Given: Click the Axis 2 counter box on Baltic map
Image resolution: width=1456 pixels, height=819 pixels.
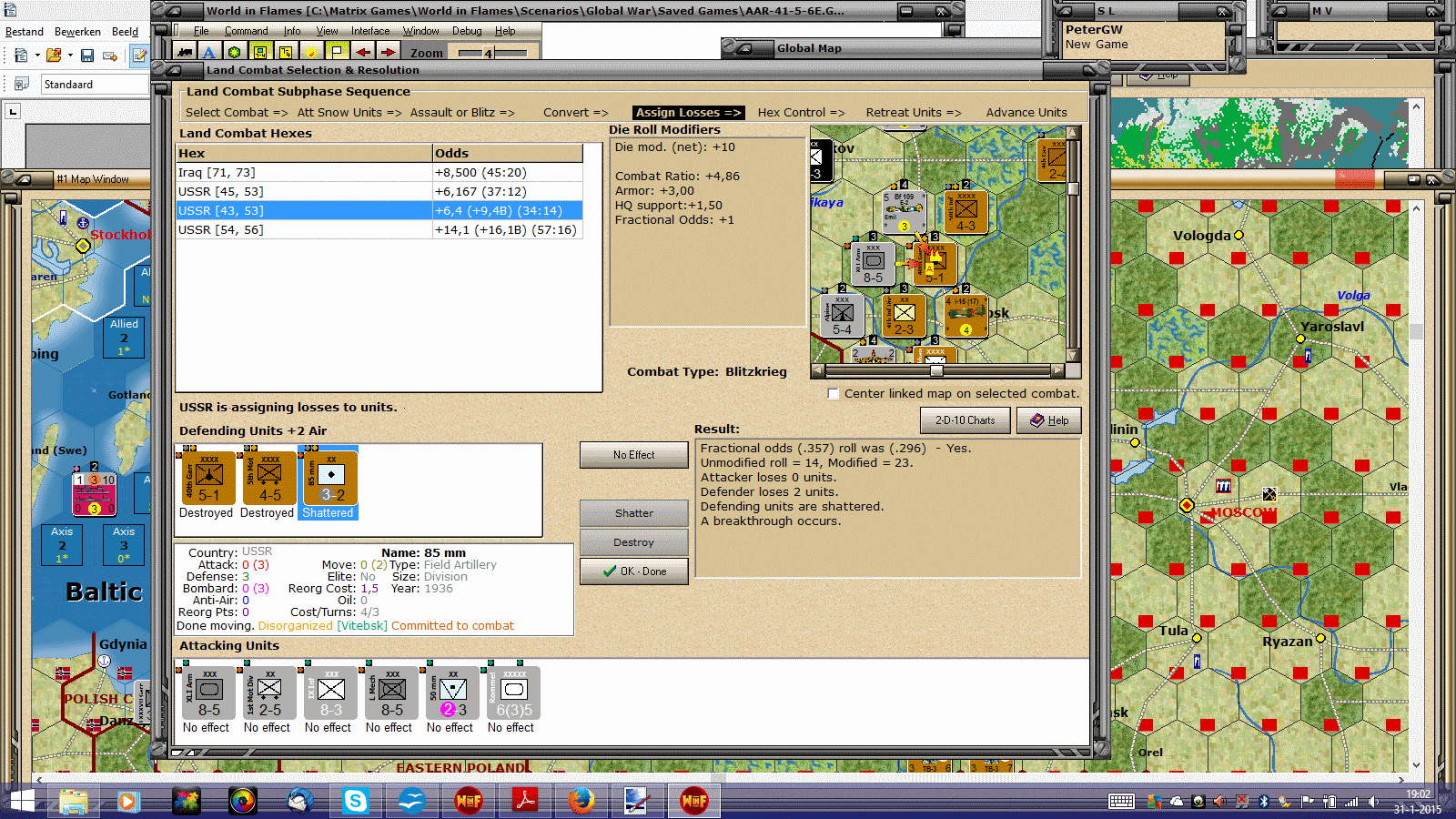Looking at the screenshot, I should [62, 544].
